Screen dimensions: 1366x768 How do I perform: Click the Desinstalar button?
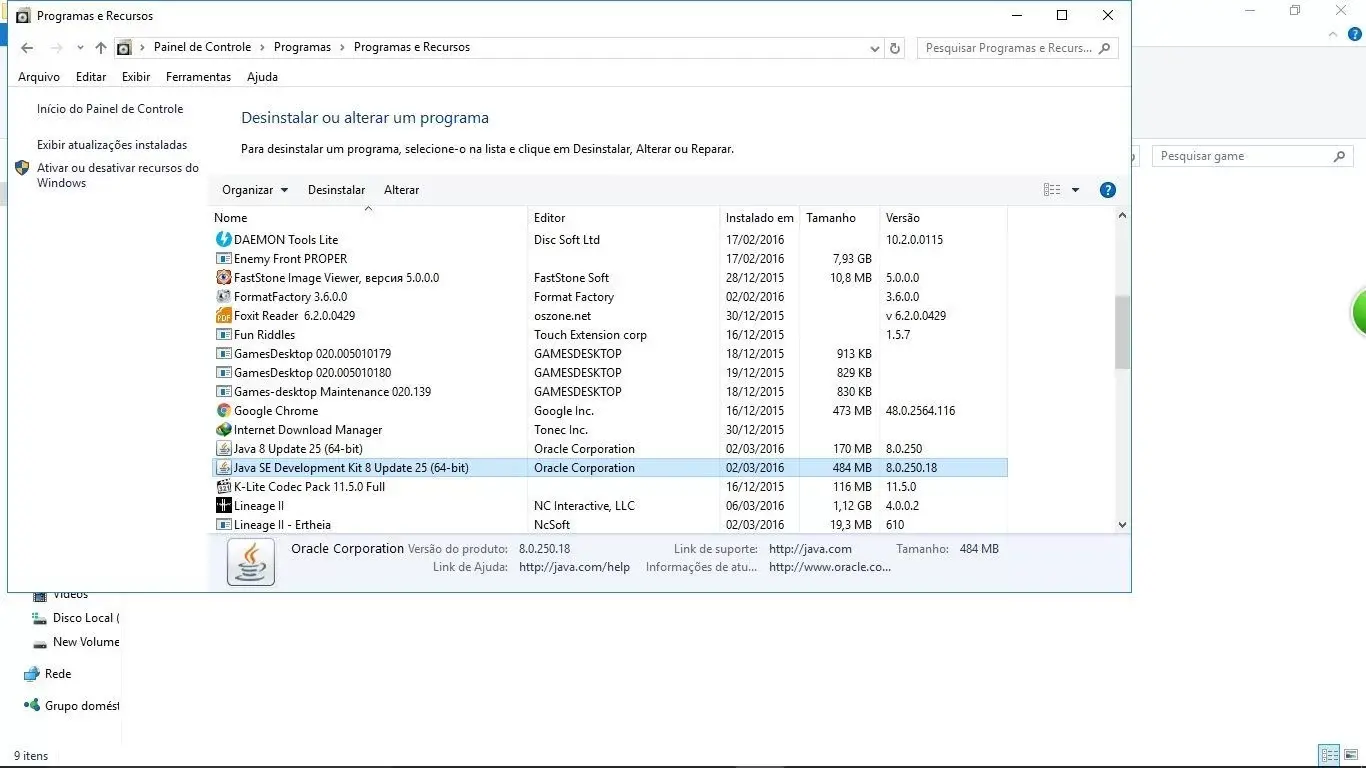(x=336, y=190)
